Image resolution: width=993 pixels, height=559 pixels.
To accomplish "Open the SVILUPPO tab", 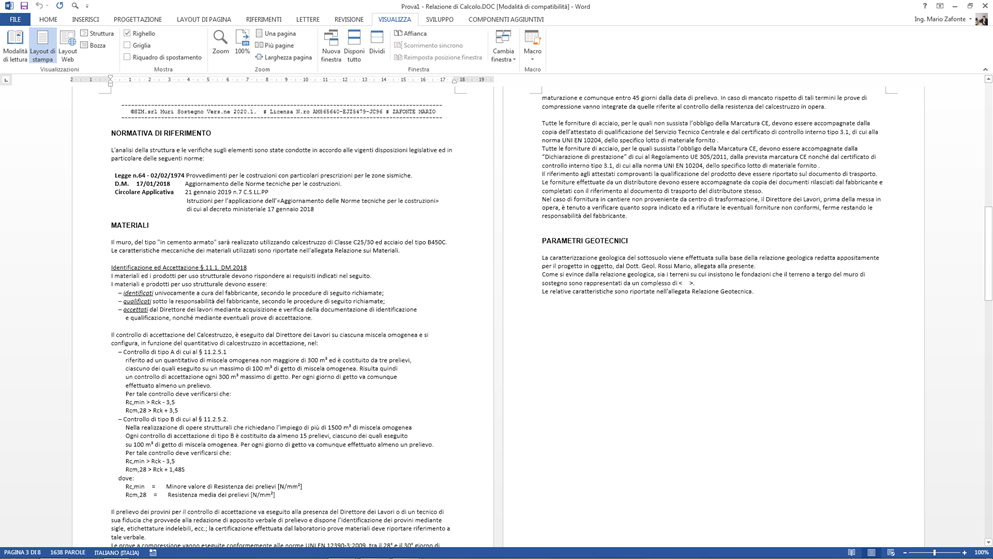I will 440,20.
